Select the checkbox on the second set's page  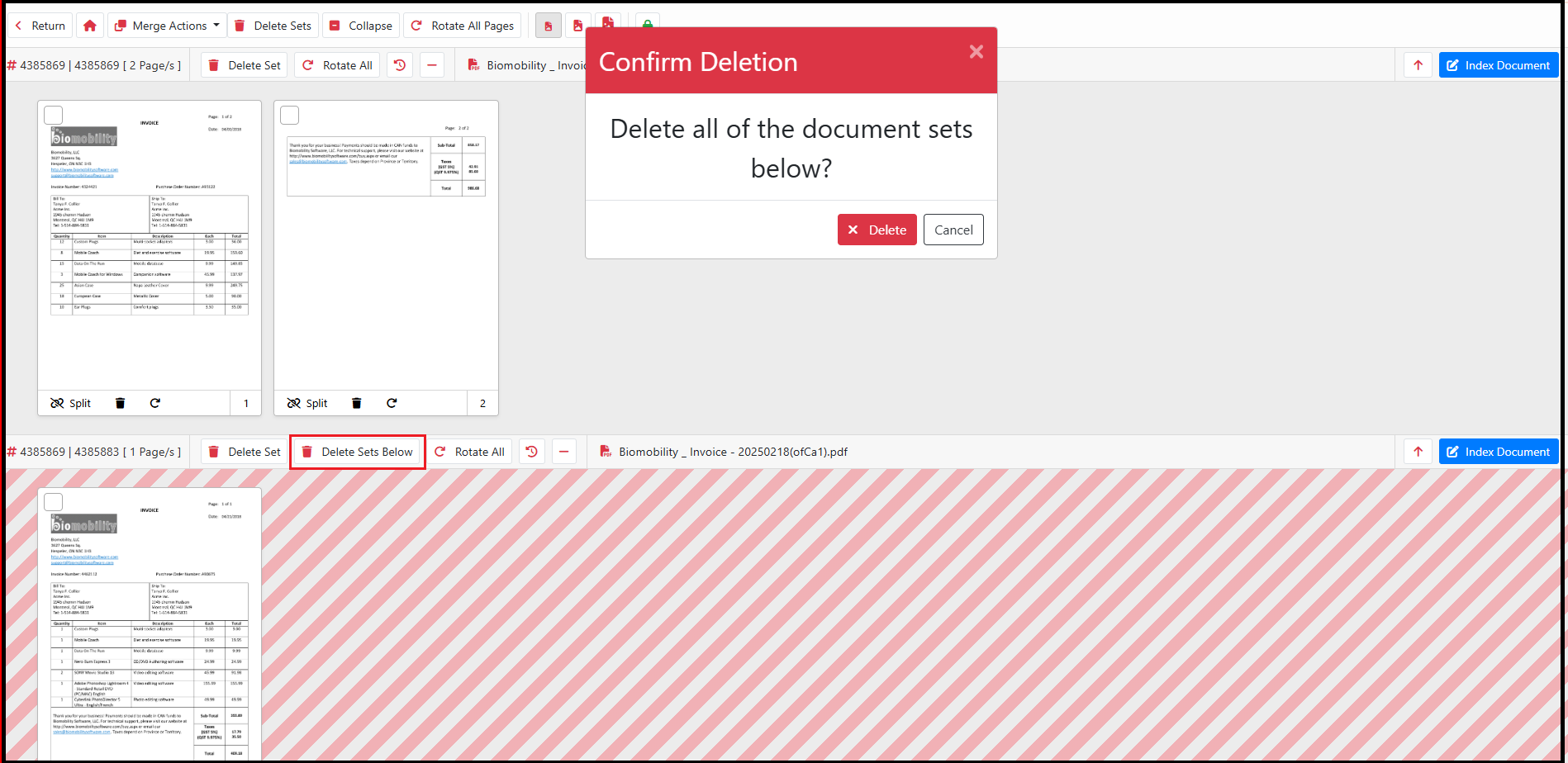[54, 502]
